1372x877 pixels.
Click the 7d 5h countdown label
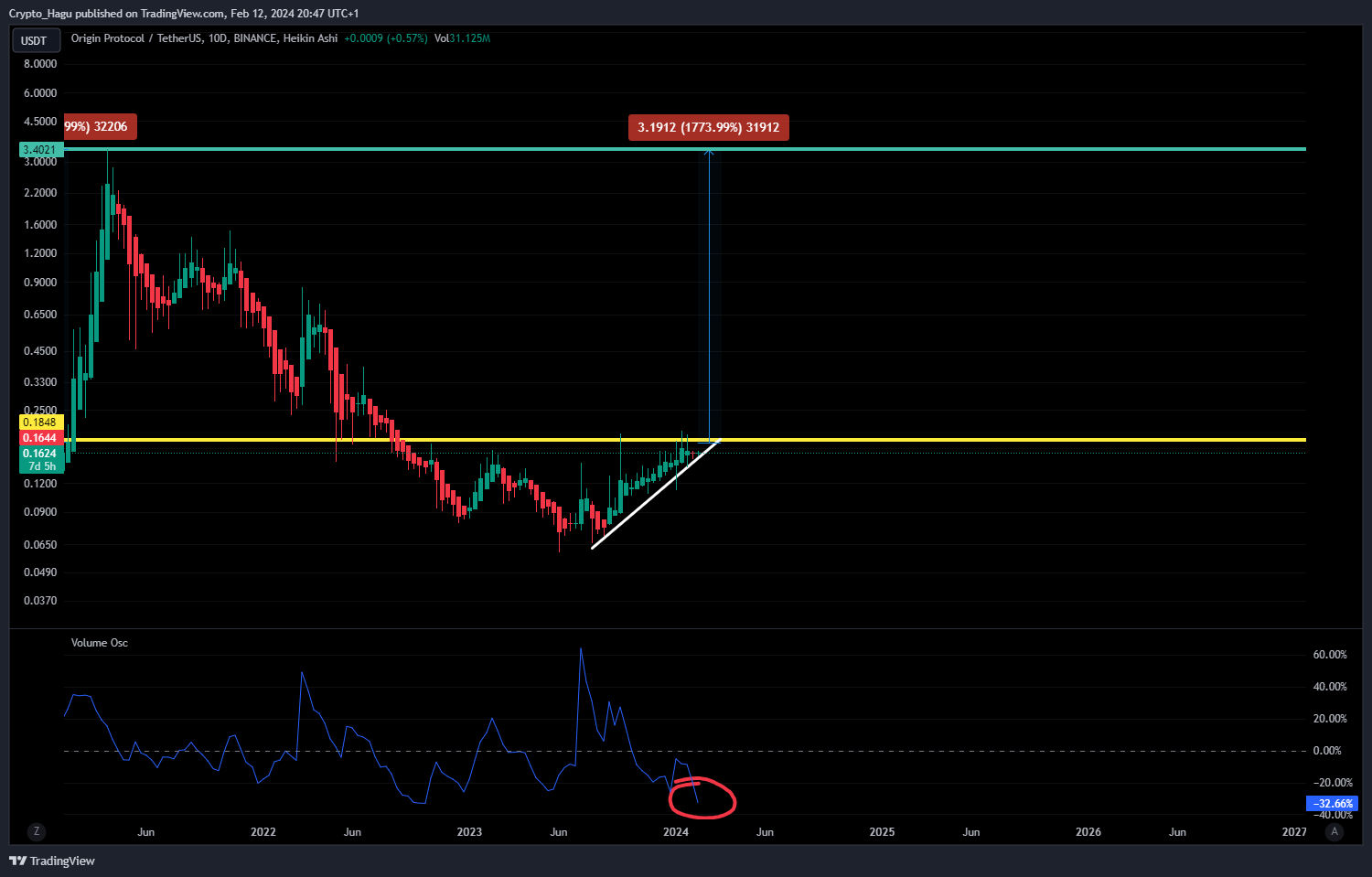point(40,466)
